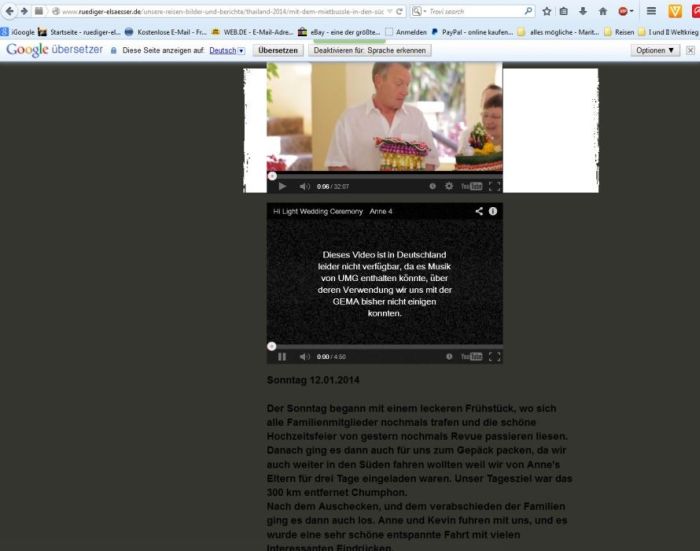Click the first video's watch later clock icon
Image resolution: width=700 pixels, height=551 pixels.
[x=432, y=186]
